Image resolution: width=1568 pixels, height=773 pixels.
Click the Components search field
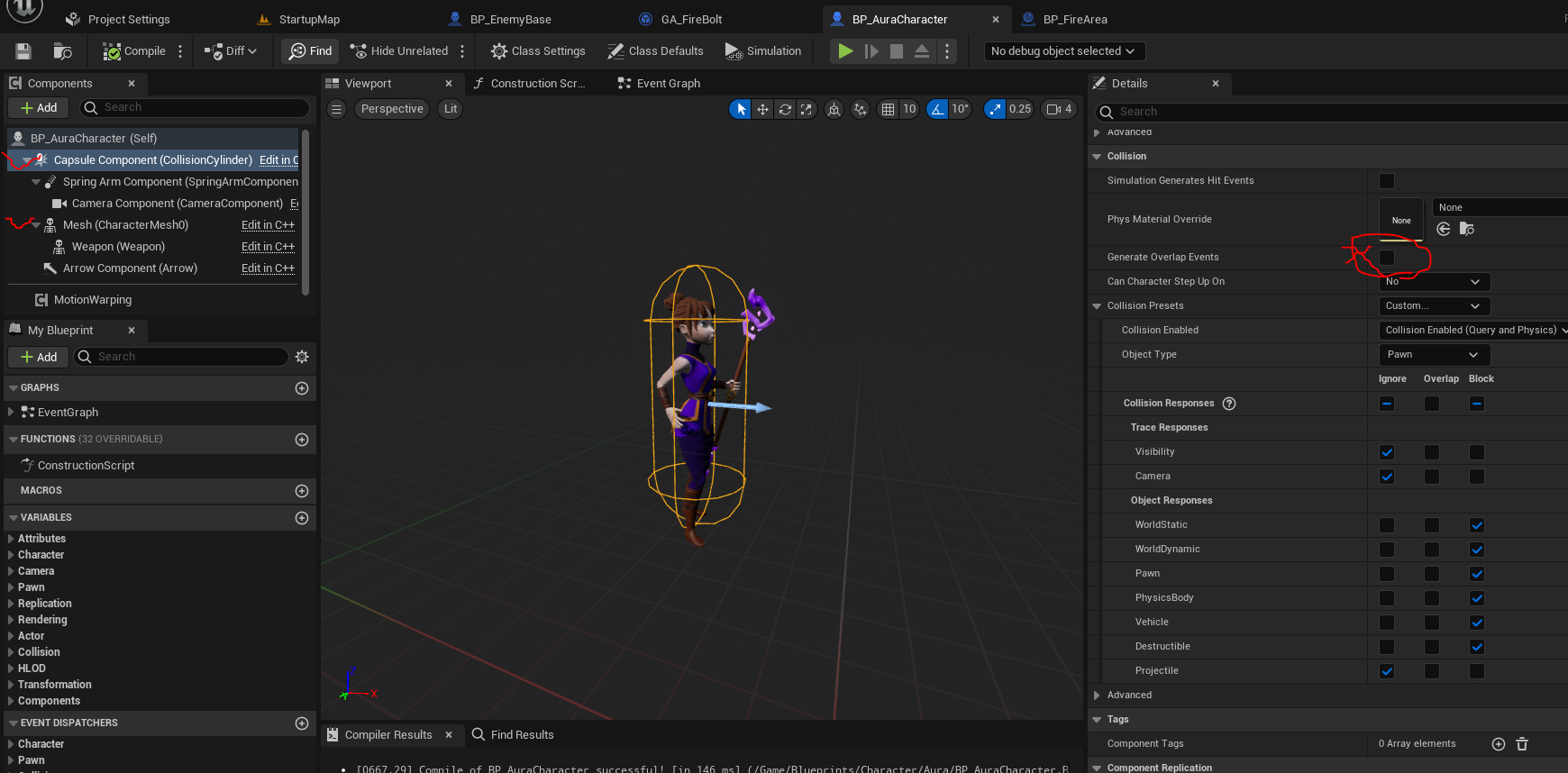(195, 108)
